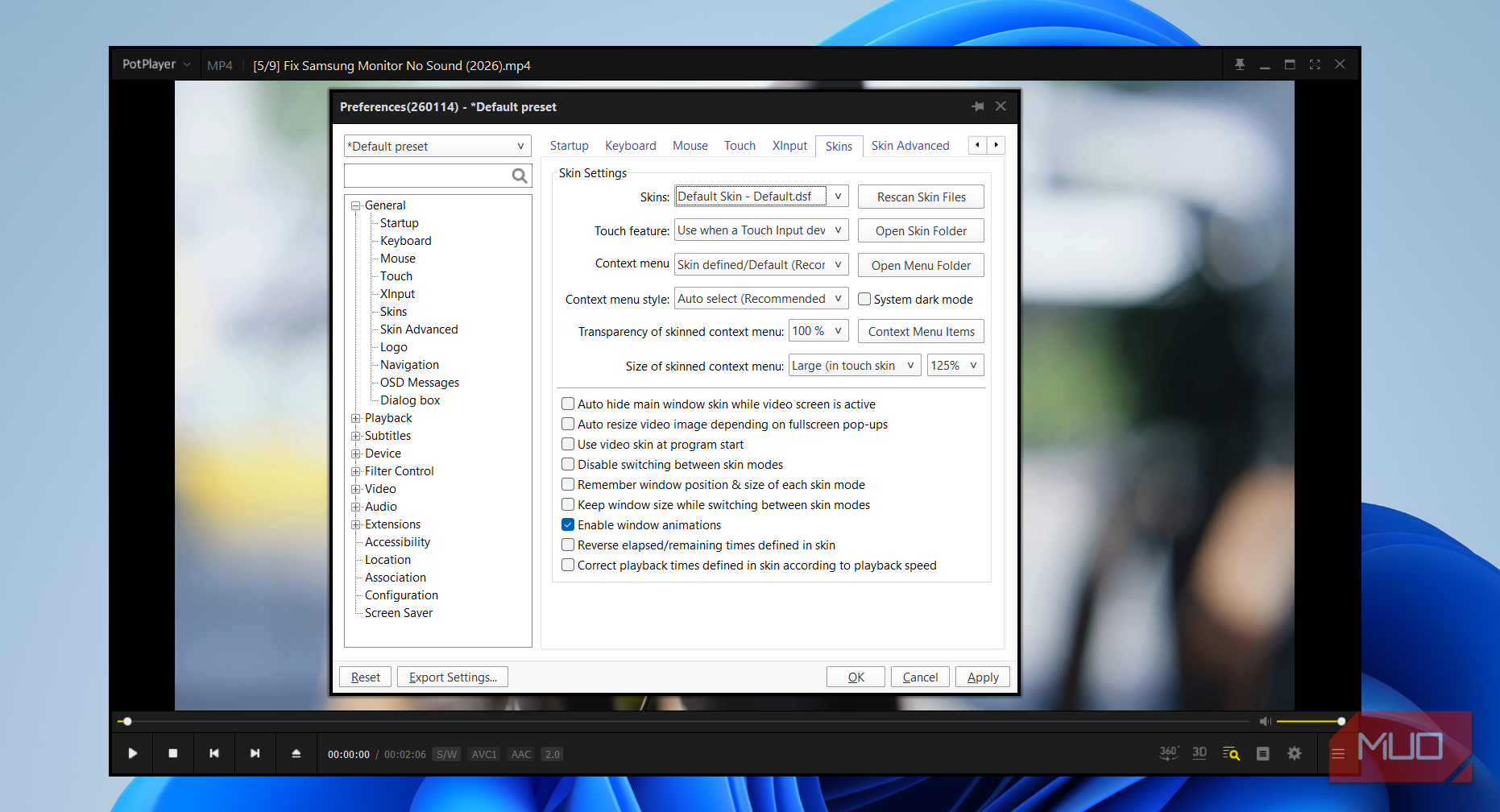Switch to the Startup tab
This screenshot has height=812, width=1500.
570,146
